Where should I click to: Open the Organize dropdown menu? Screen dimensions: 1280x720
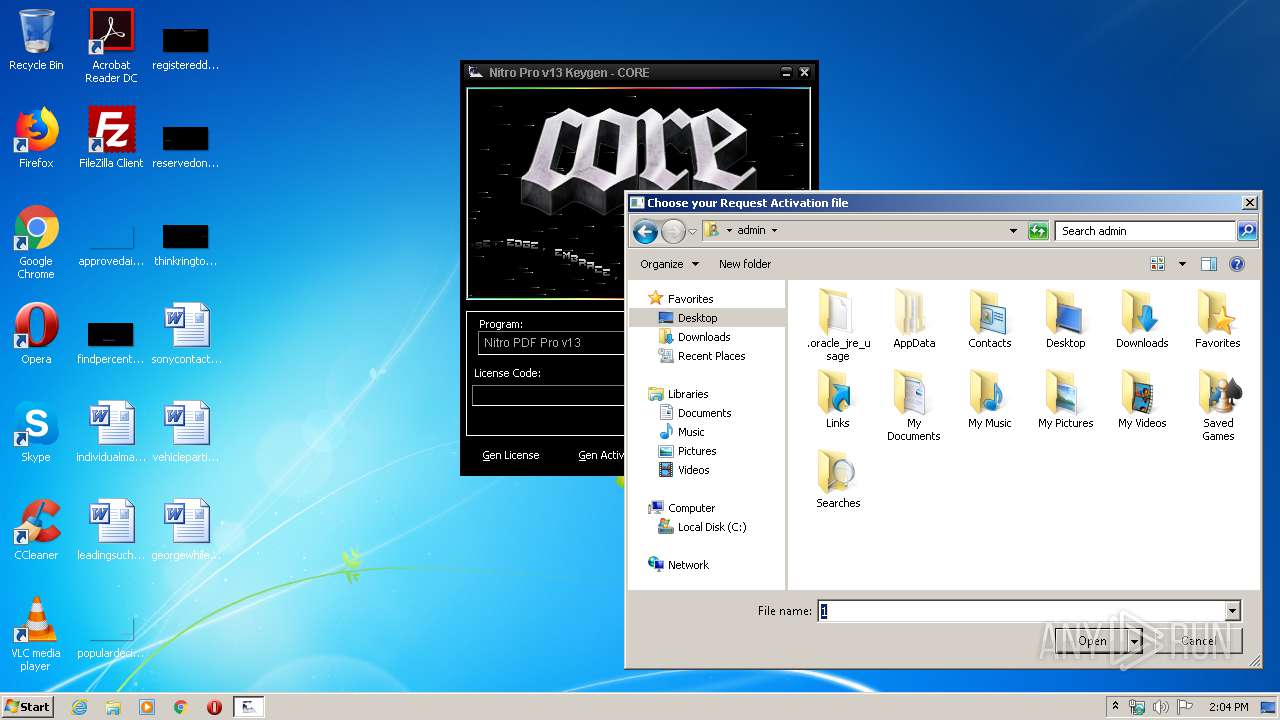pyautogui.click(x=669, y=264)
